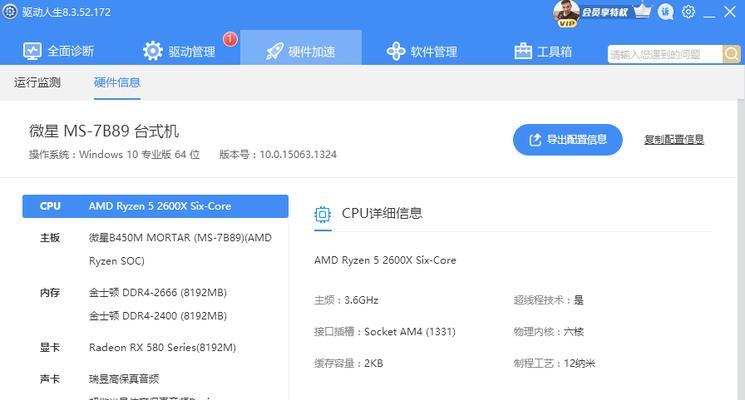Click the 物理内核：六核 value

[x=548, y=332]
